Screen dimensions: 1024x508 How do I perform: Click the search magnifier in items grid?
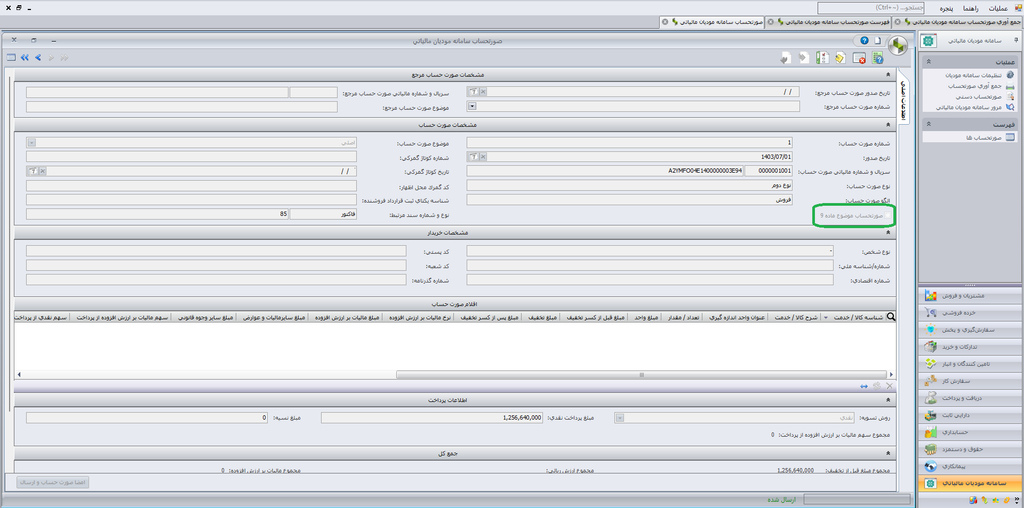coord(891,317)
